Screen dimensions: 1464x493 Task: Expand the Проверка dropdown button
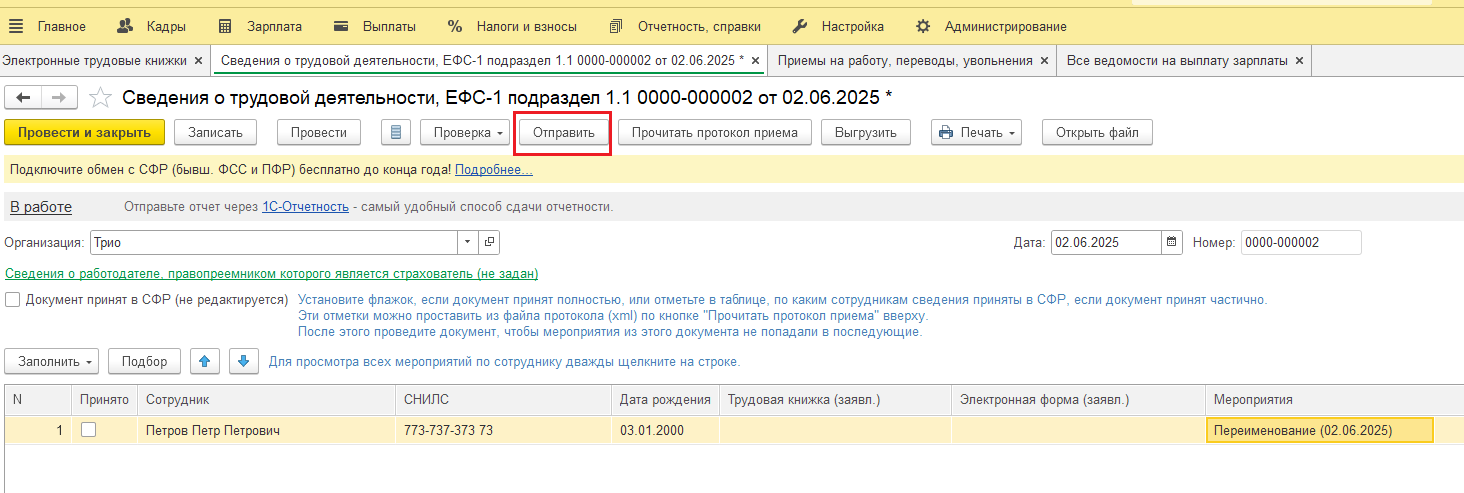[499, 133]
